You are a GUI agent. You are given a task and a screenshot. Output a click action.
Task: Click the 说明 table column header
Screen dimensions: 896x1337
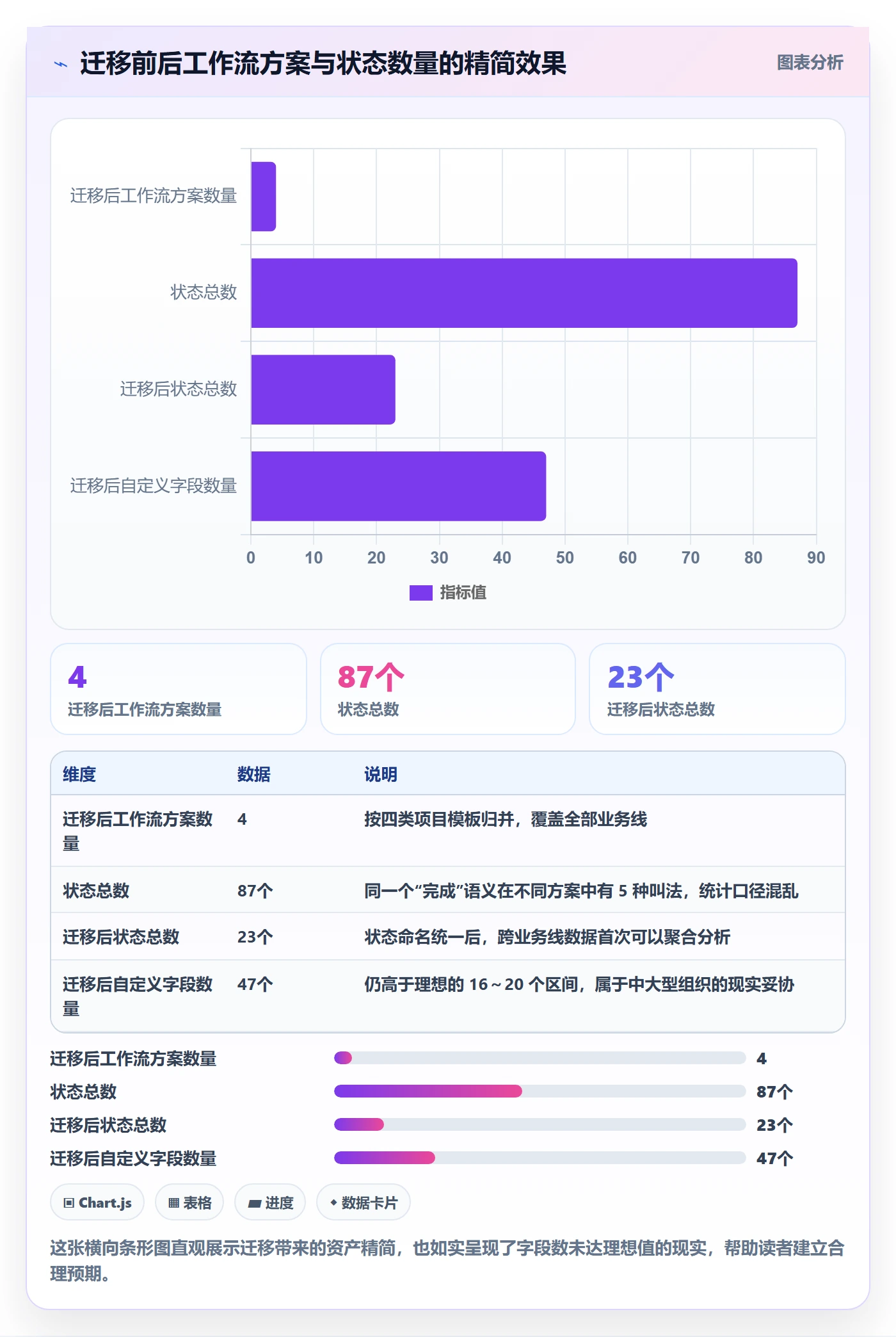(x=381, y=774)
